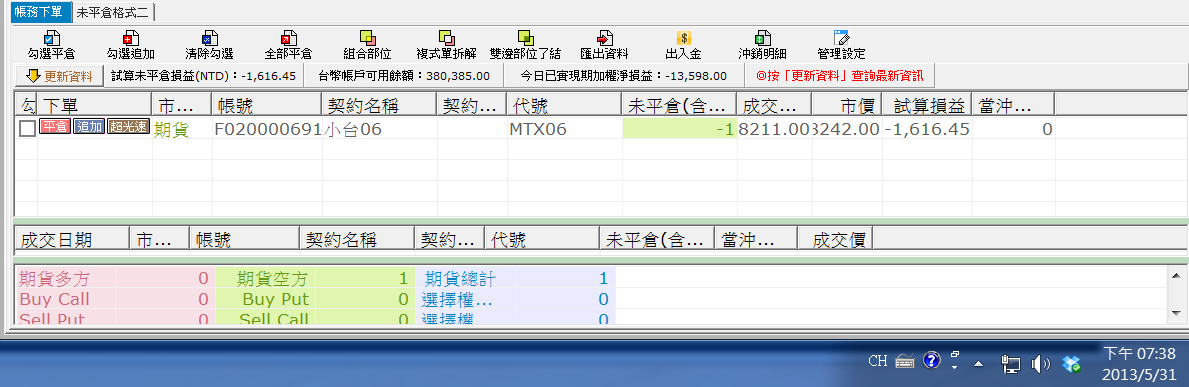The height and width of the screenshot is (387, 1189).
Task: Open volume speaker tray icon
Action: click(x=1040, y=364)
